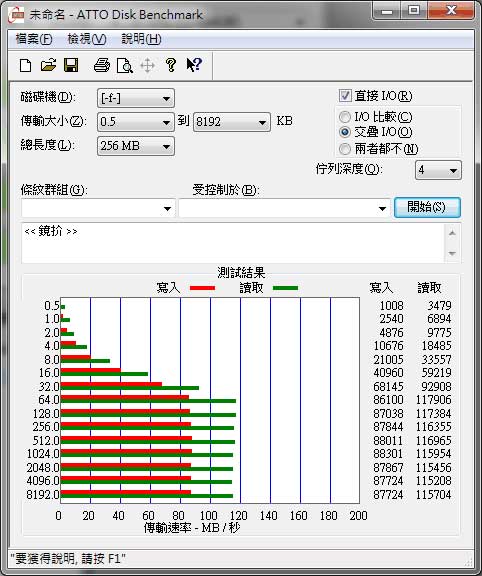482x576 pixels.
Task: Click the status bar F1 help text
Action: 68,559
